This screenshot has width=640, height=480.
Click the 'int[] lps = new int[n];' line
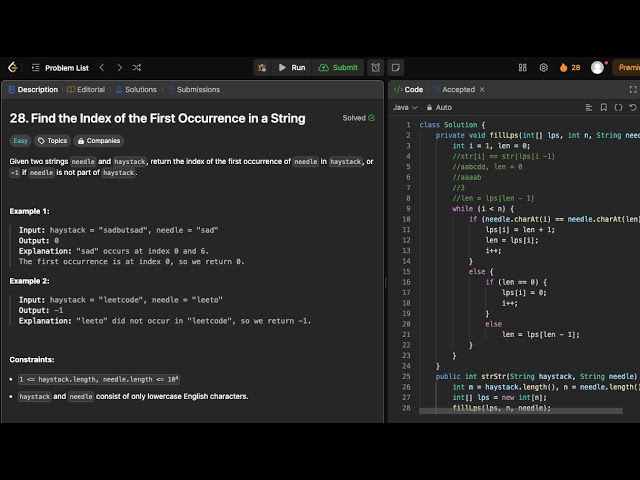pyautogui.click(x=499, y=398)
